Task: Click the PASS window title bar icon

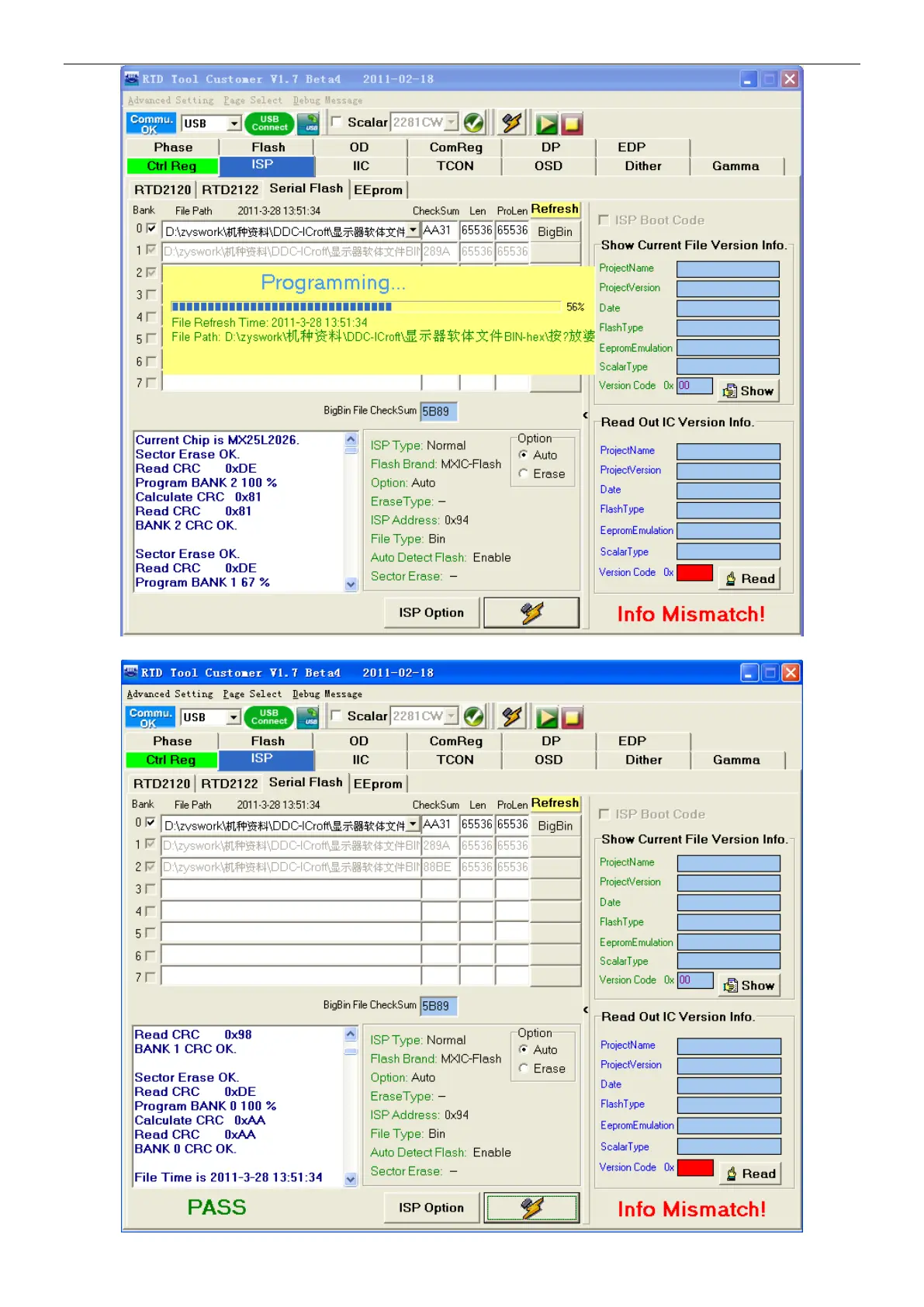Action: pos(131,672)
